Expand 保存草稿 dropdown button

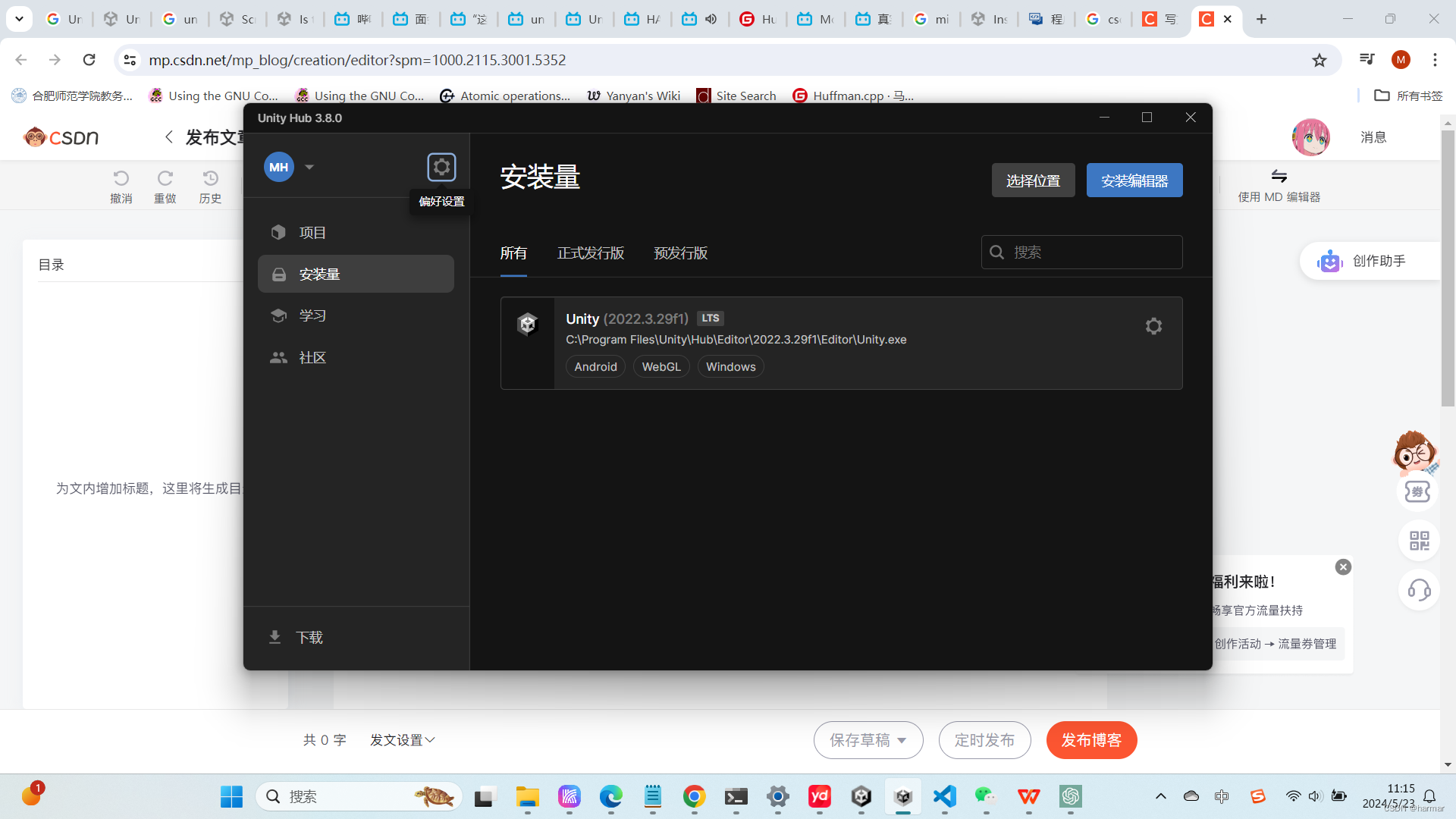(868, 740)
